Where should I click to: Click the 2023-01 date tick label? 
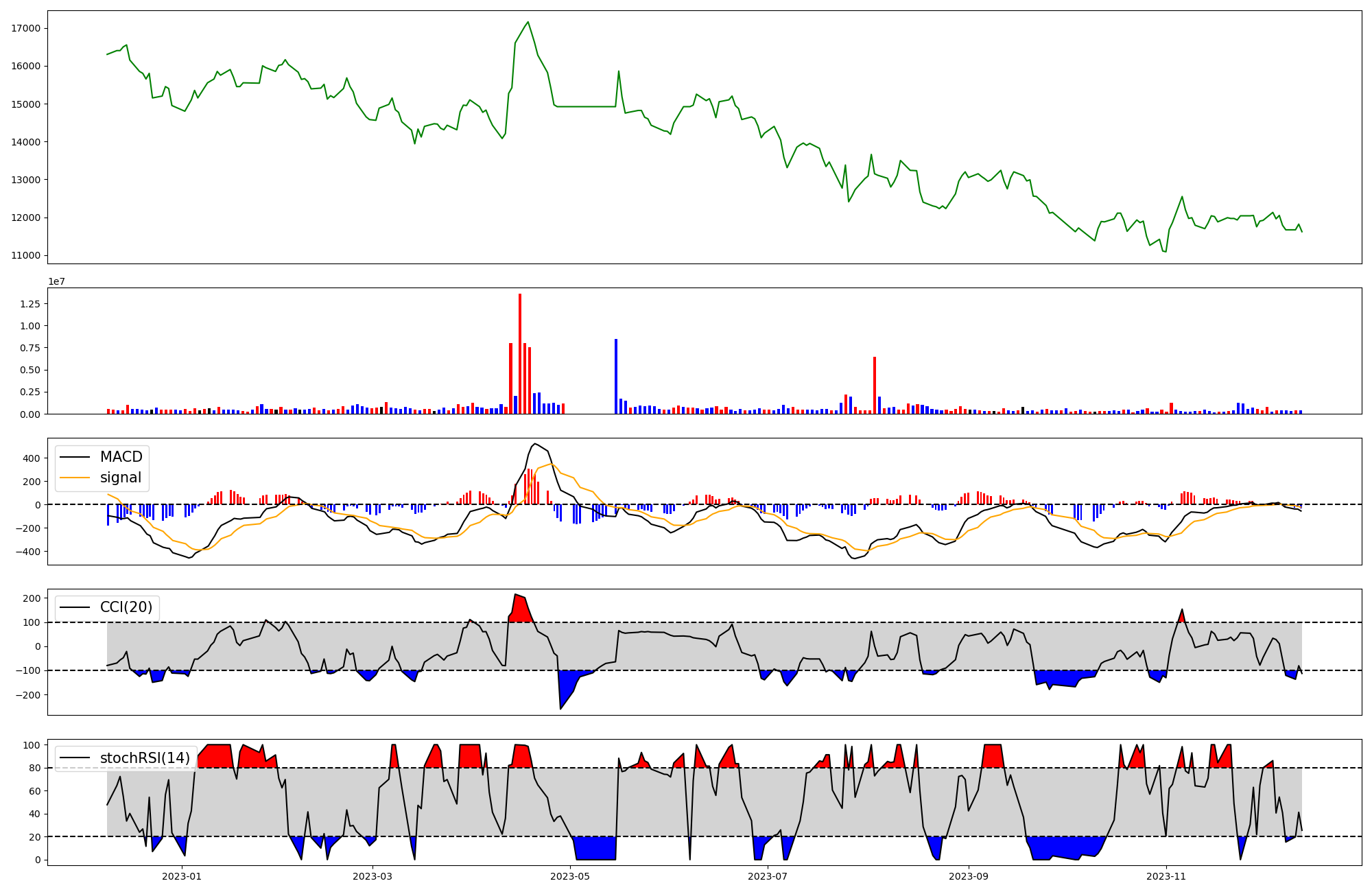click(182, 876)
